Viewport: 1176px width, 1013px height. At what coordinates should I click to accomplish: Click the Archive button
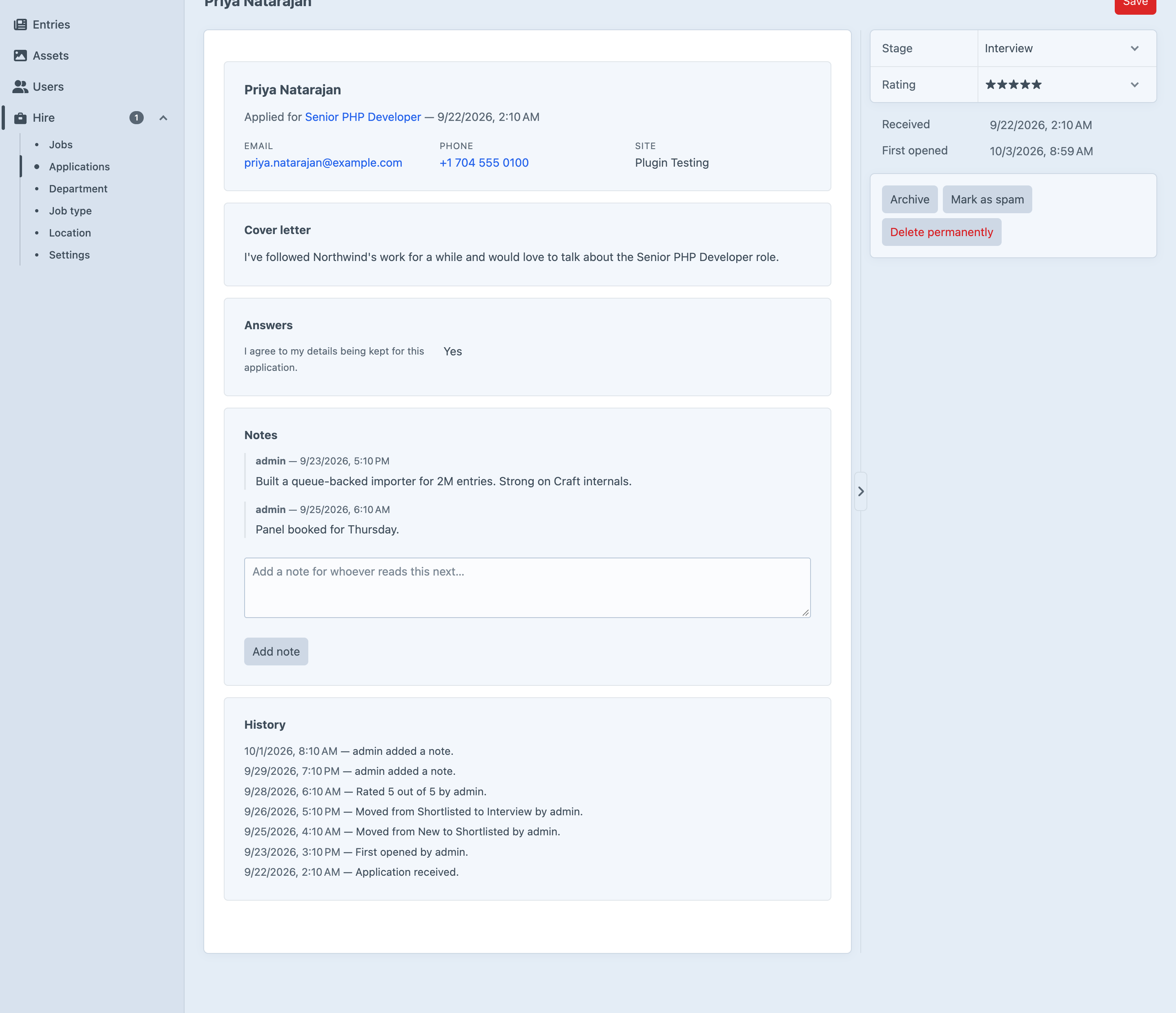(x=909, y=199)
